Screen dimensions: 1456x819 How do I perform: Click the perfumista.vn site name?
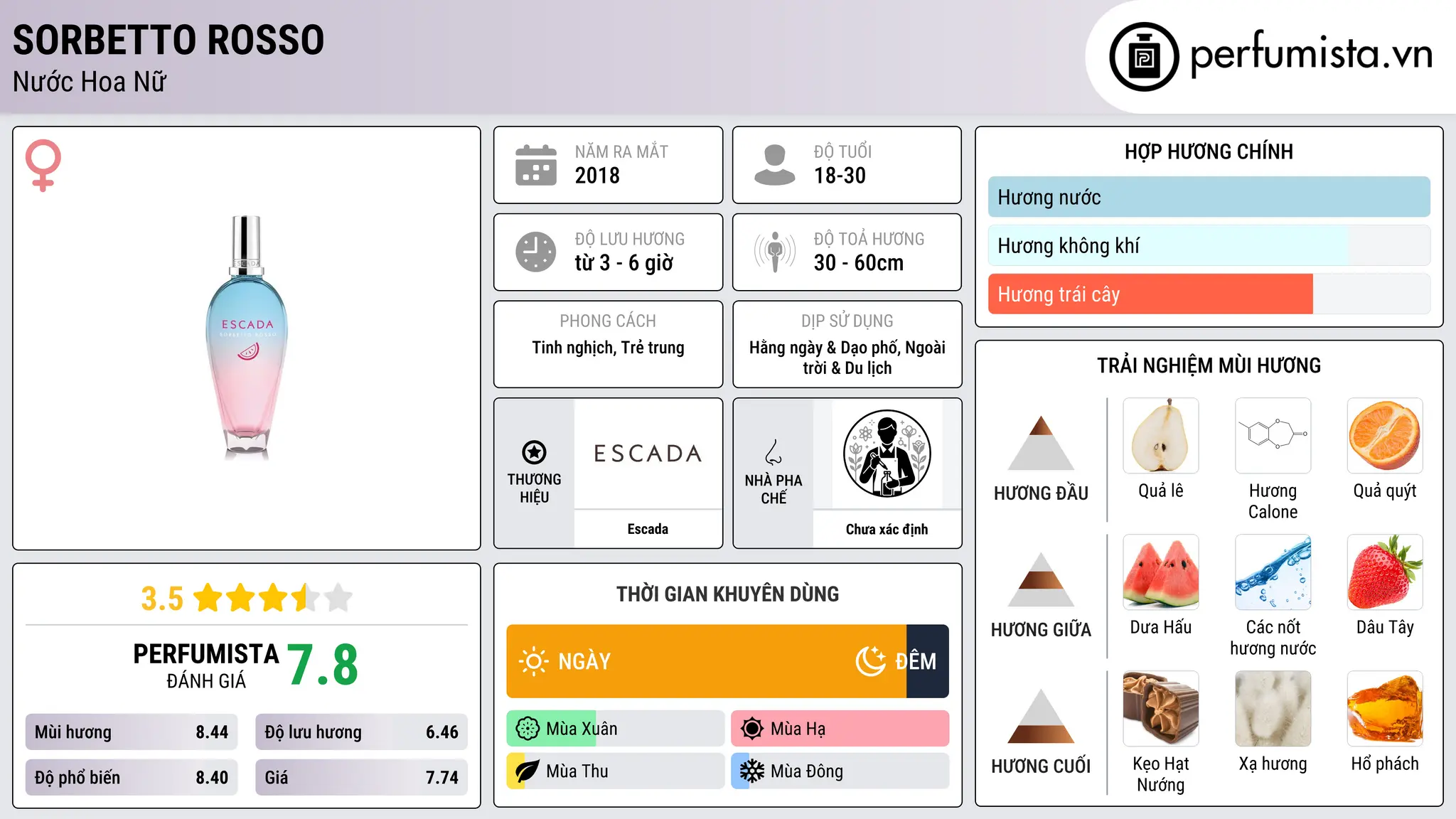tap(1312, 54)
